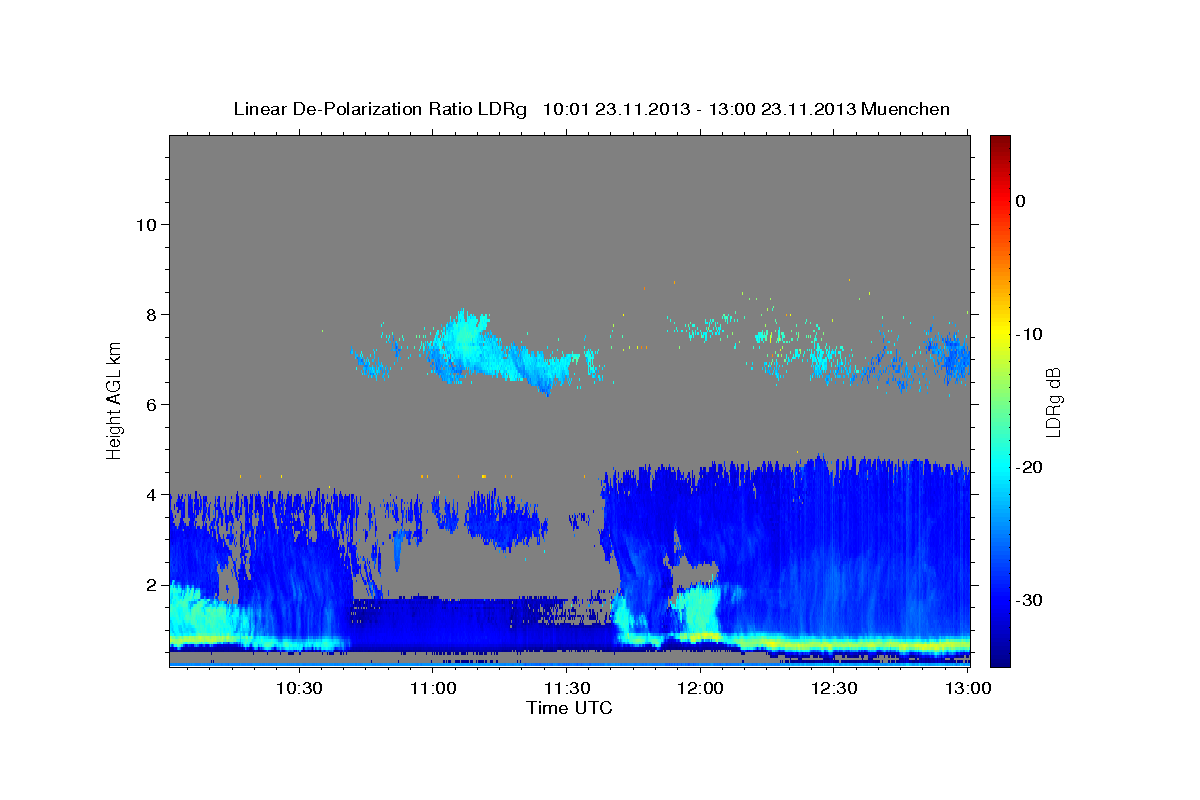Click the height axis label '2'
The image size is (1200, 800).
click(x=152, y=585)
